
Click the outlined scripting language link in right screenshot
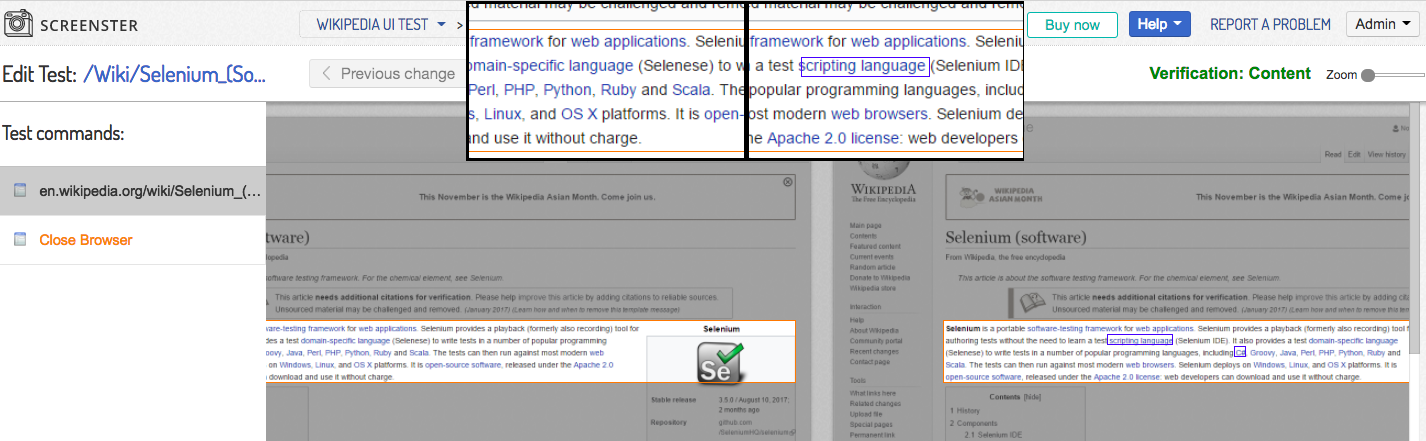pyautogui.click(x=1140, y=340)
